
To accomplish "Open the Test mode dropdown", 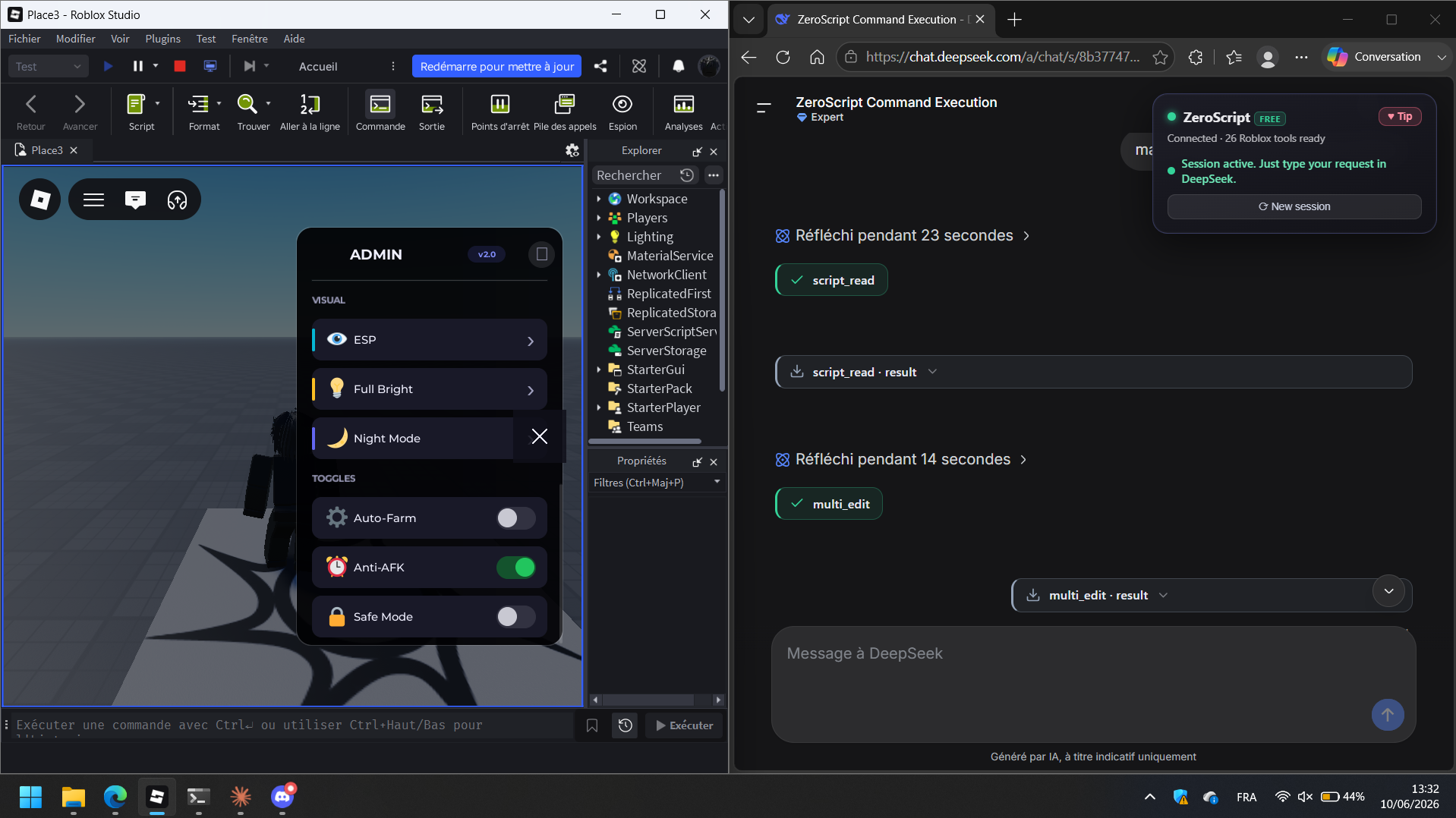I will (x=49, y=67).
